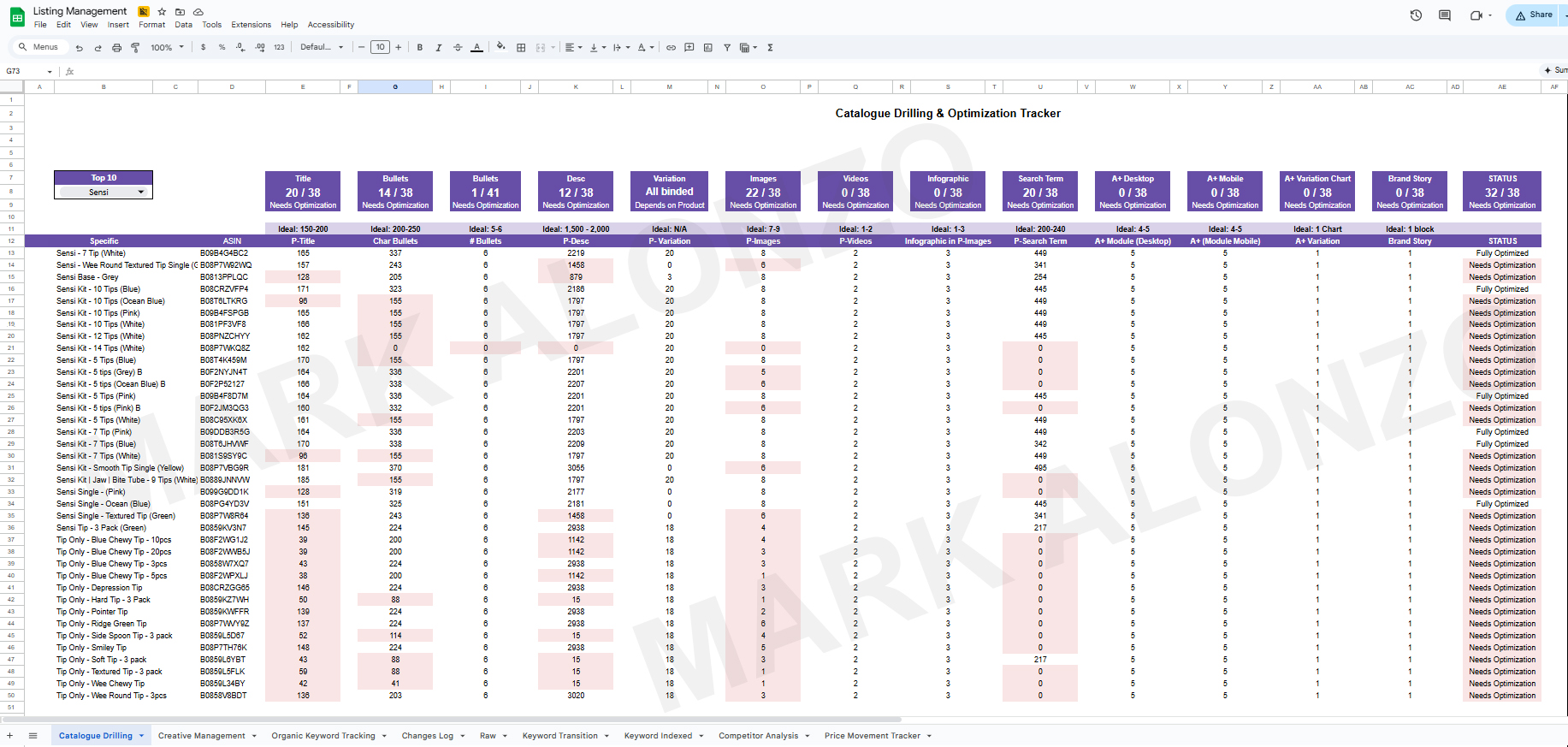Toggle strikethrough formatting
Image resolution: width=1568 pixels, height=747 pixels.
tap(458, 48)
